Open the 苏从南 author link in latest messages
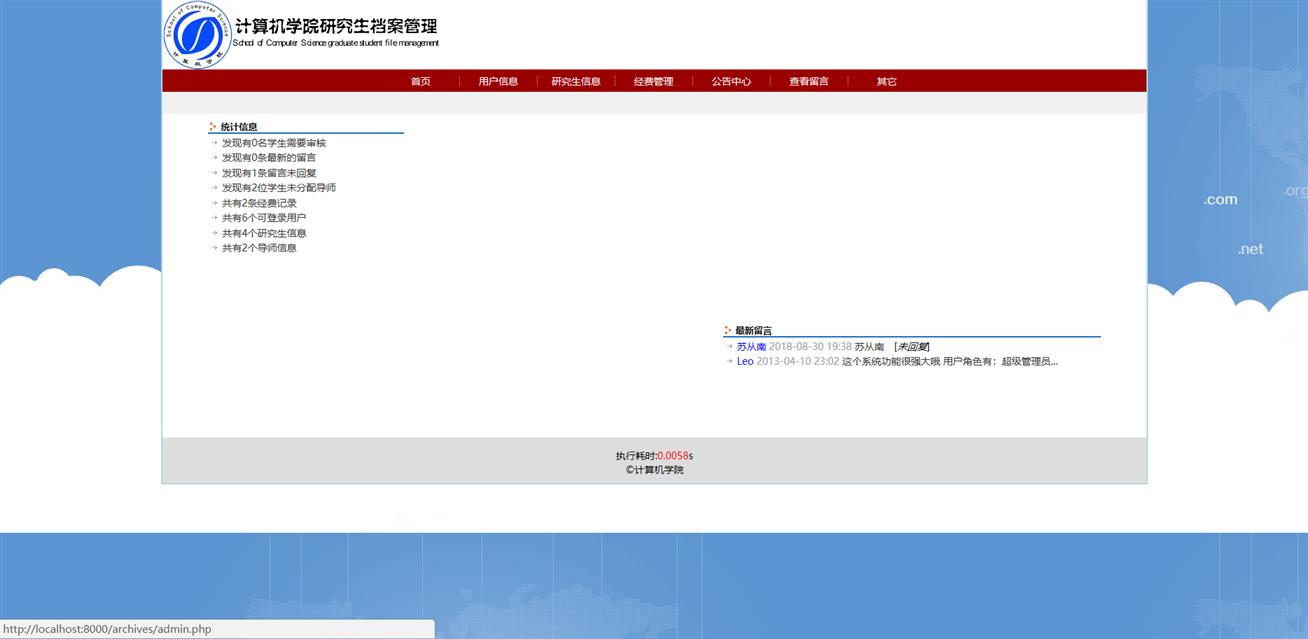This screenshot has height=639, width=1308. pyautogui.click(x=751, y=347)
